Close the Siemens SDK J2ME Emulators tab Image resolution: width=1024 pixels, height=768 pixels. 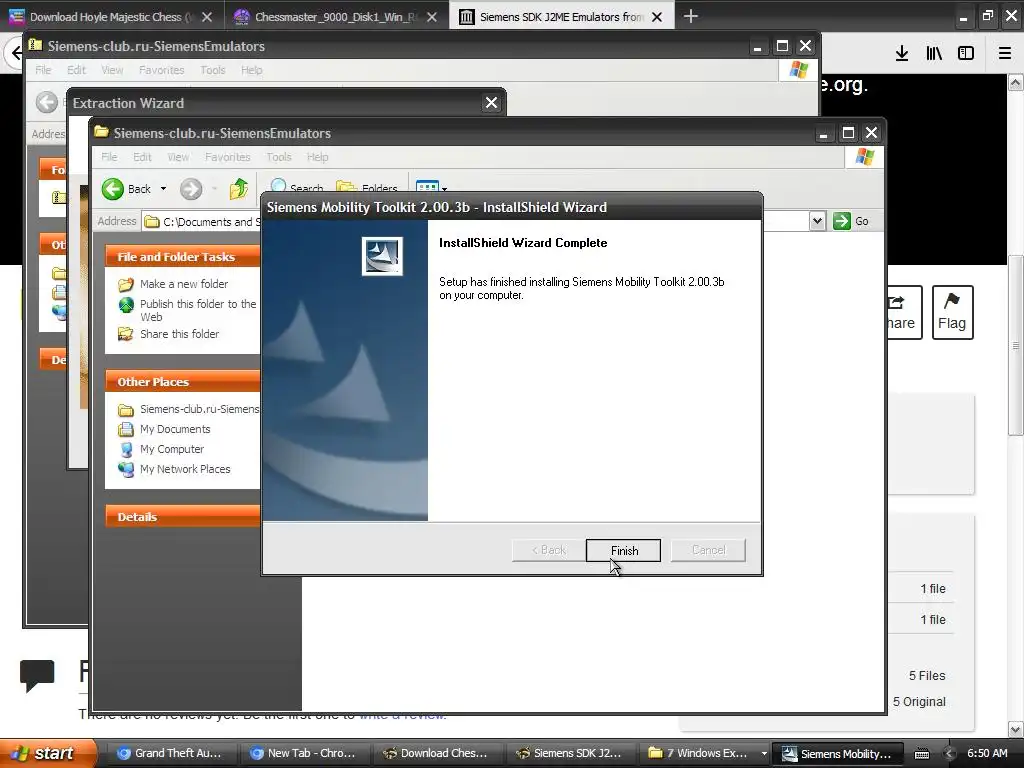point(657,17)
